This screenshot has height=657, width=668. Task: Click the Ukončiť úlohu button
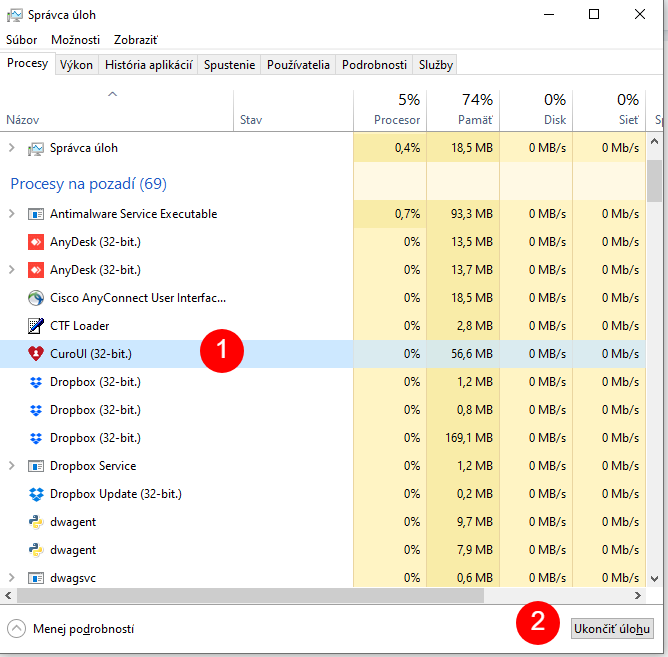pyautogui.click(x=612, y=629)
